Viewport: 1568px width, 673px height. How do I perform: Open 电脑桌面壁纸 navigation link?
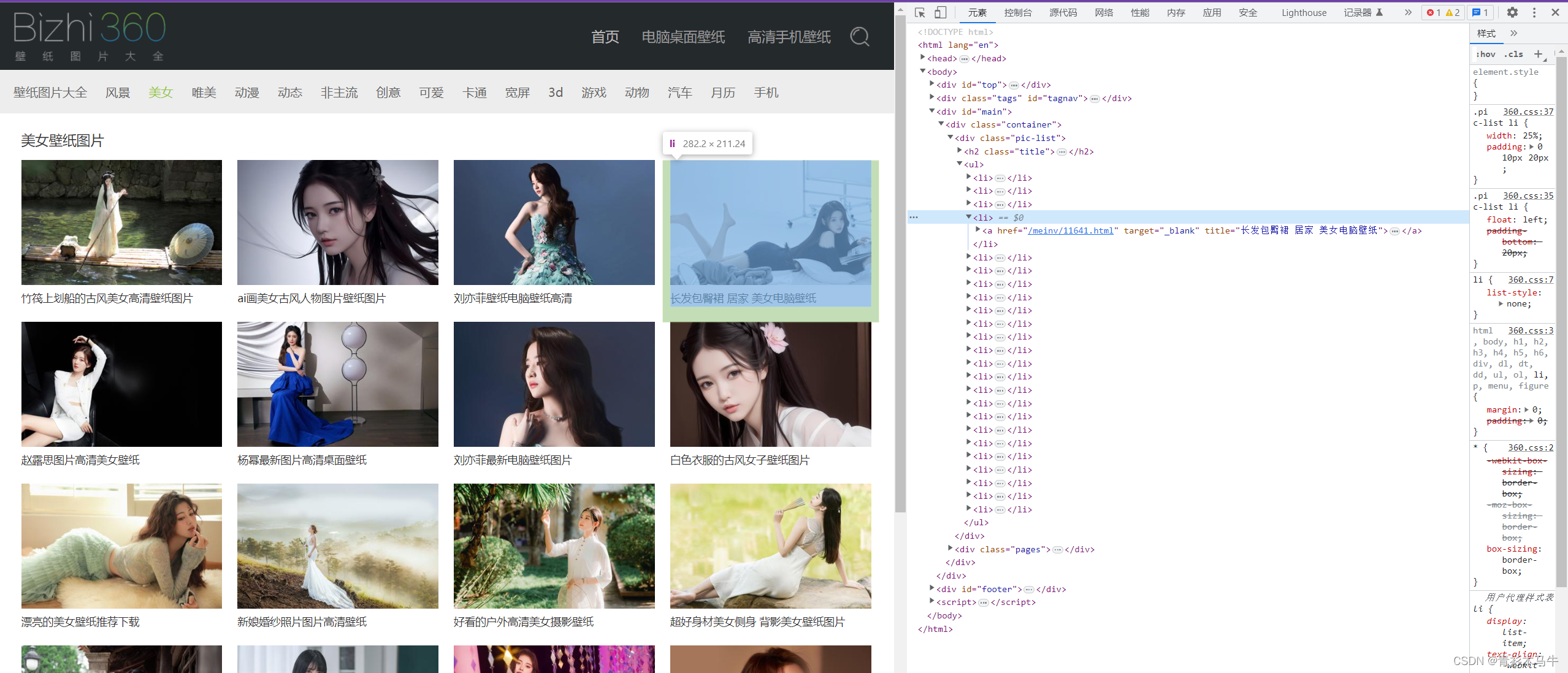point(683,37)
